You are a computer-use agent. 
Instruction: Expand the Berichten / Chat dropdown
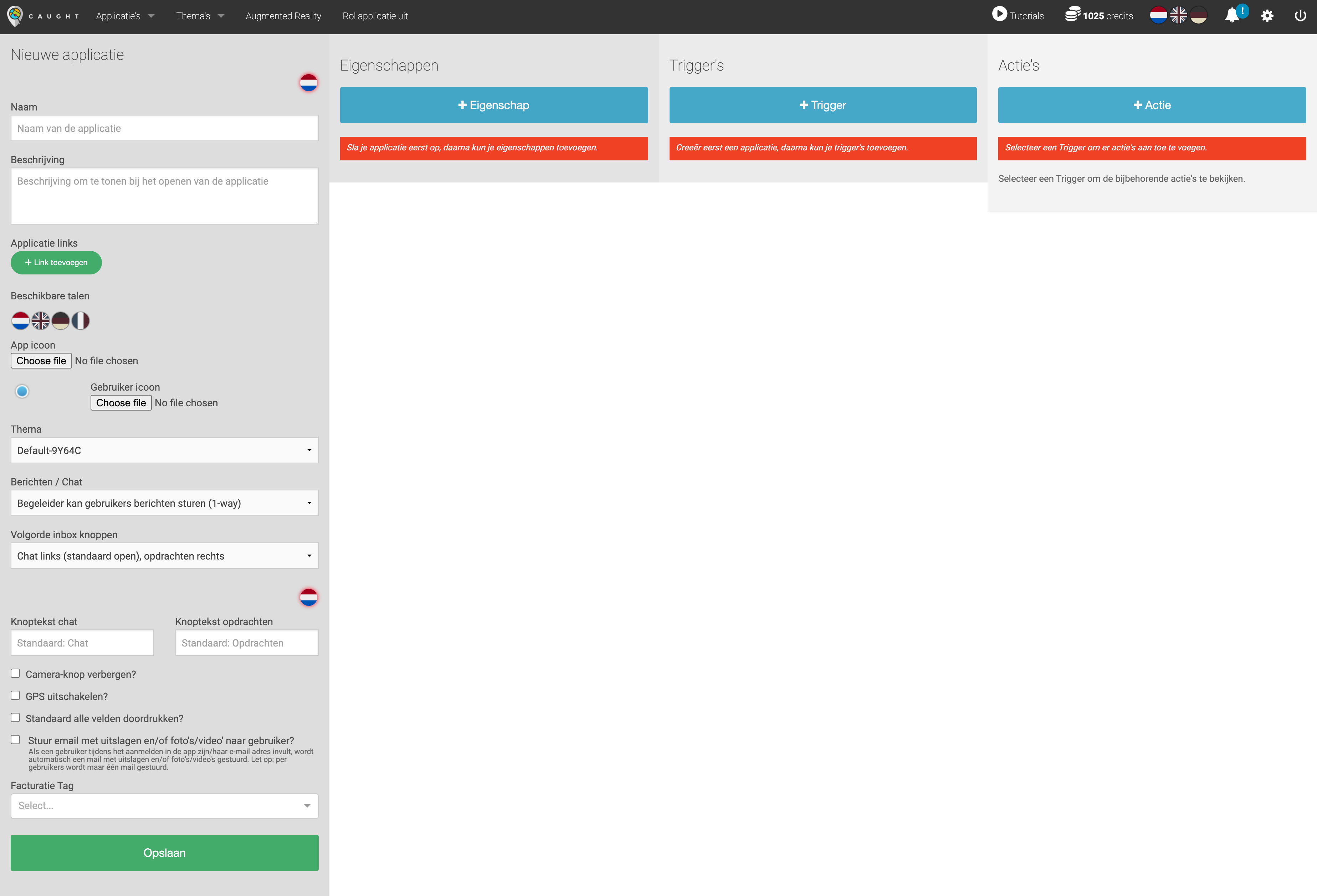click(x=164, y=503)
